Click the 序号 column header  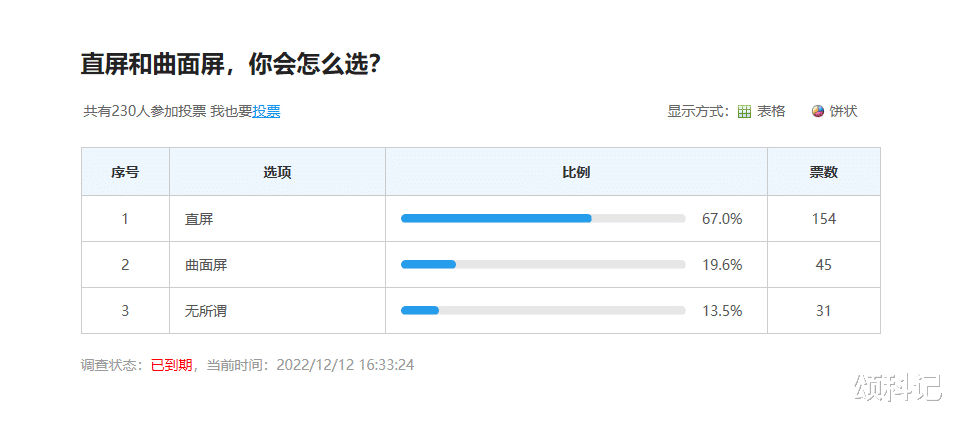coord(125,172)
